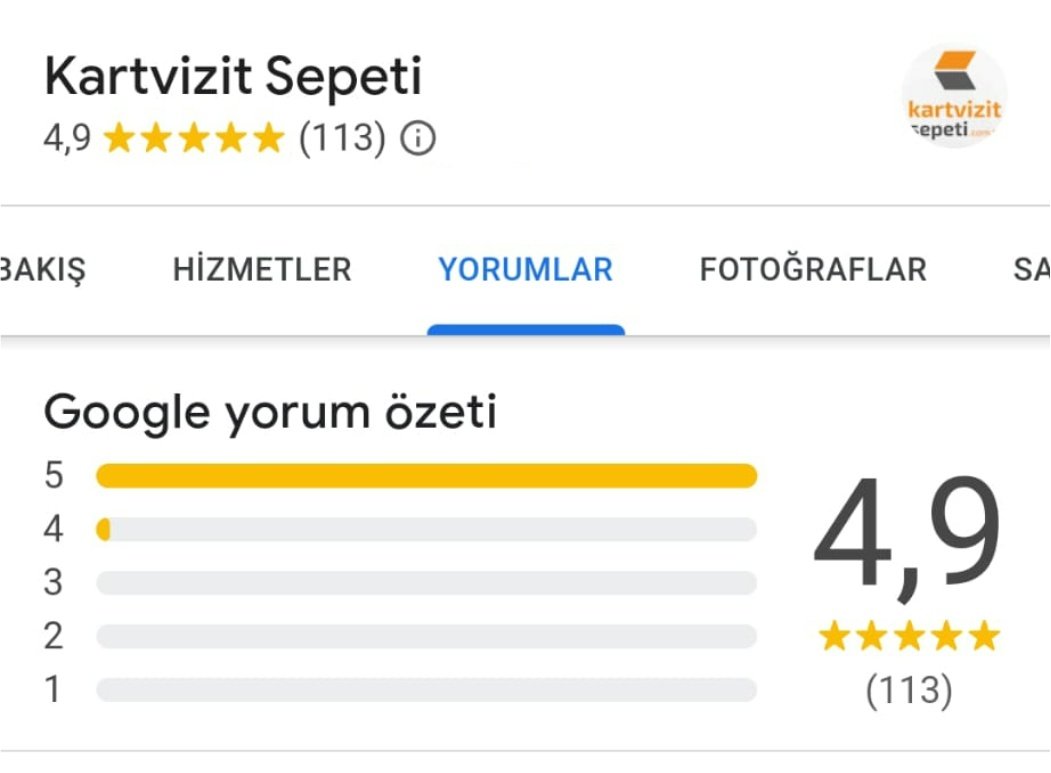Click the middle star in the summary rating
The height and width of the screenshot is (773, 1051).
coord(907,633)
